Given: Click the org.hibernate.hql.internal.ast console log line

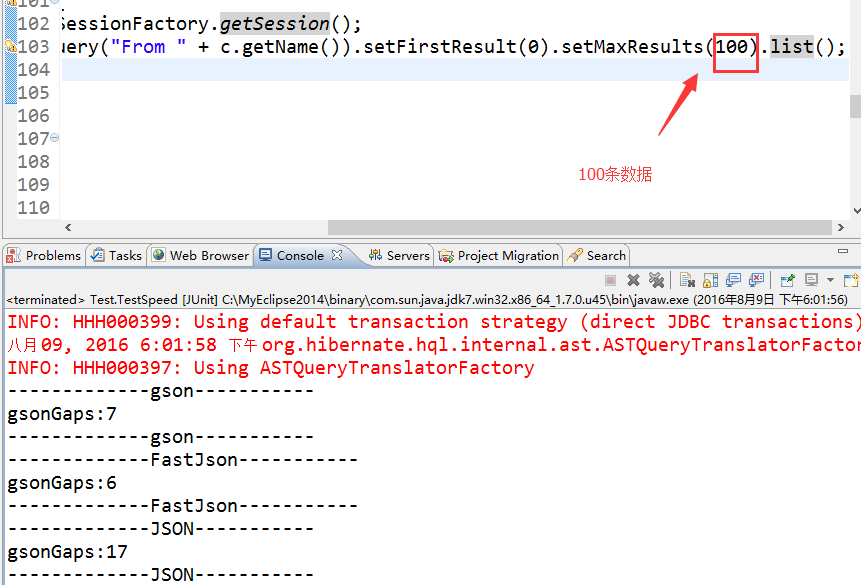Looking at the screenshot, I should (434, 345).
